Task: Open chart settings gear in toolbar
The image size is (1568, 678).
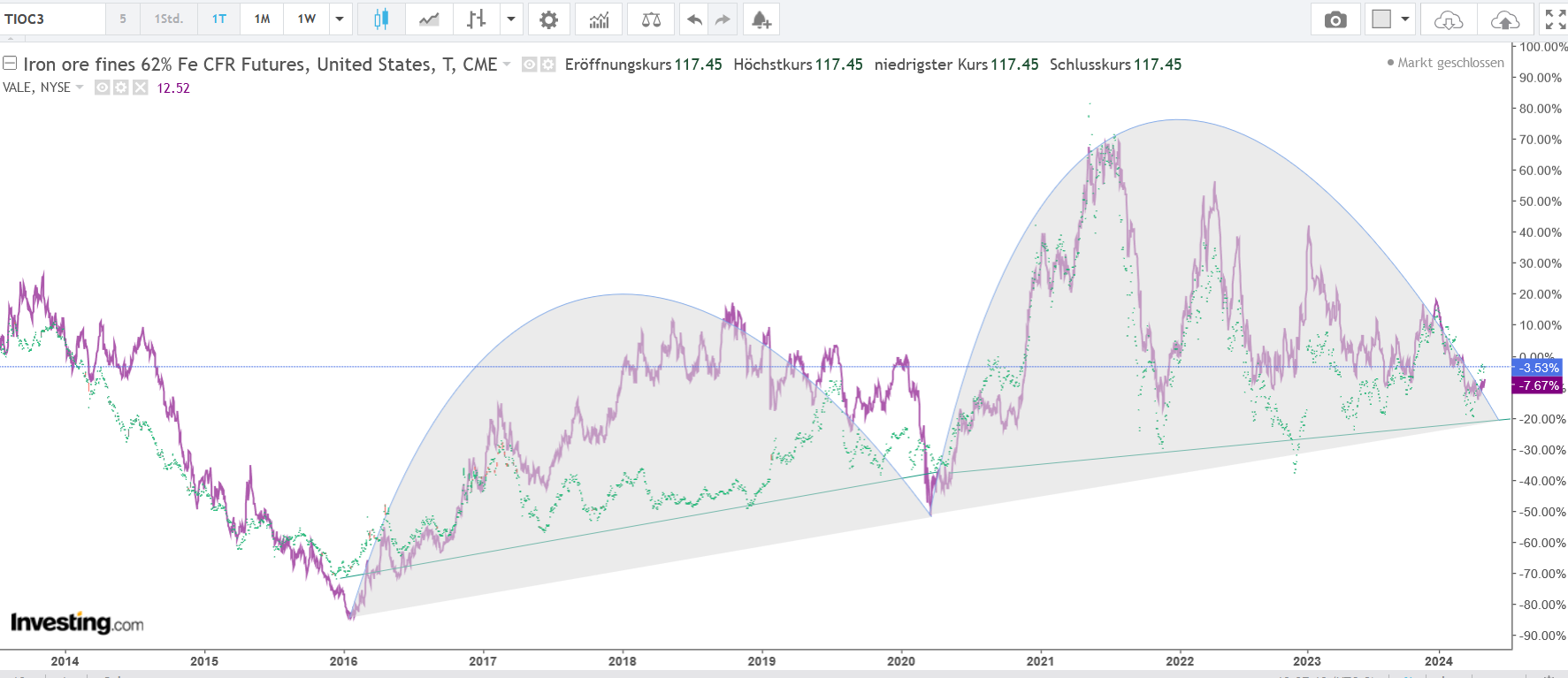Action: pos(549,19)
